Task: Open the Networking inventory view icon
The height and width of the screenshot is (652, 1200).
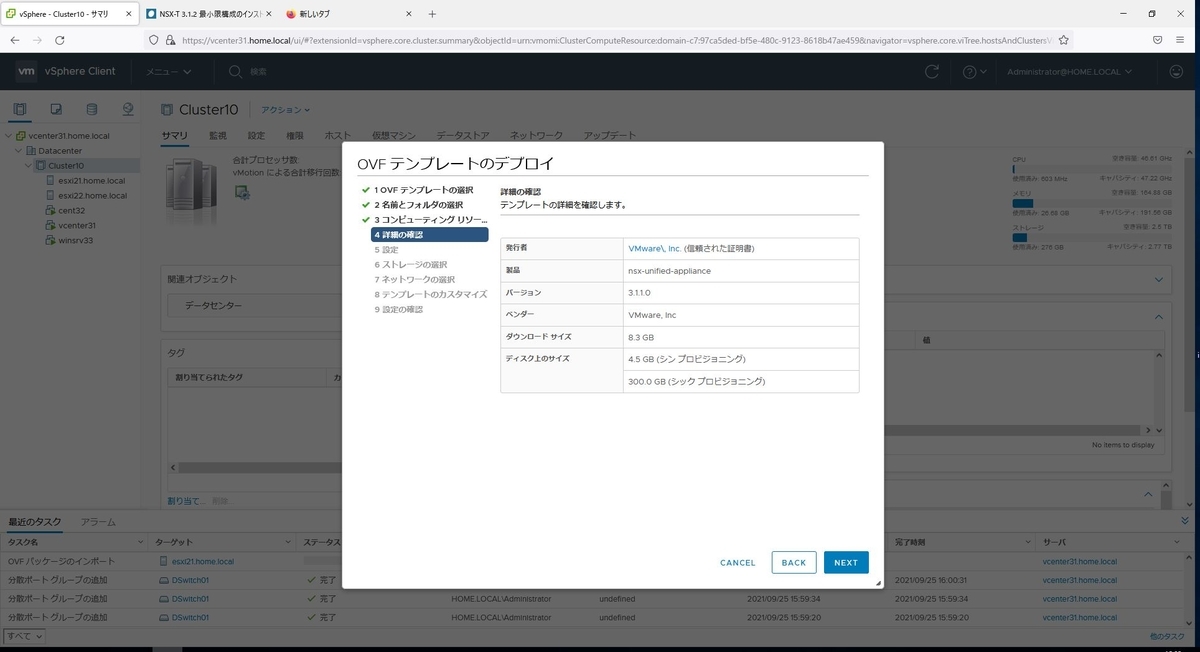Action: [x=128, y=109]
